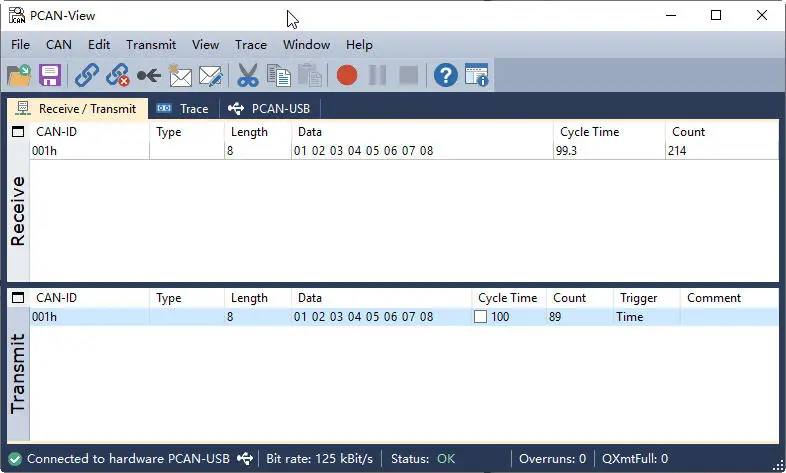Open the Transmit menu
The width and height of the screenshot is (786, 473).
(x=151, y=45)
